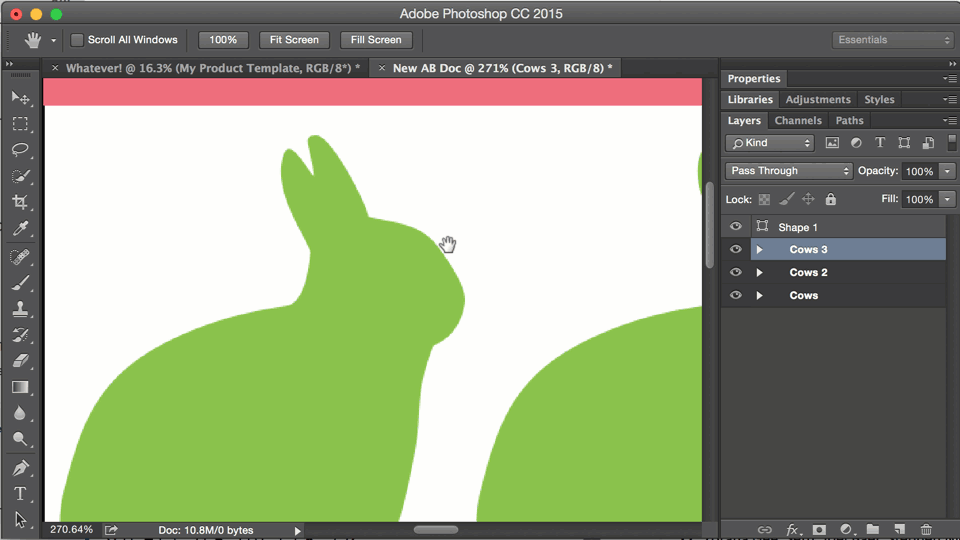
Task: Toggle lock position
Action: point(808,199)
